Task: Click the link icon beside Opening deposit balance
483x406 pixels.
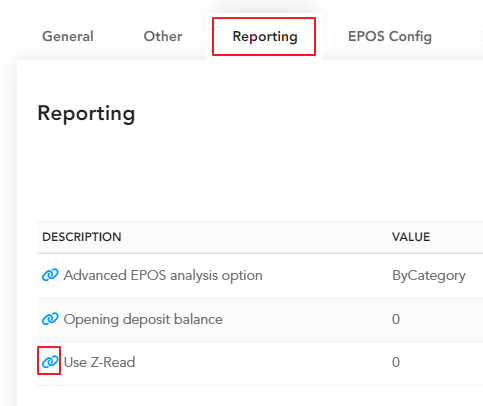Action: (50, 319)
